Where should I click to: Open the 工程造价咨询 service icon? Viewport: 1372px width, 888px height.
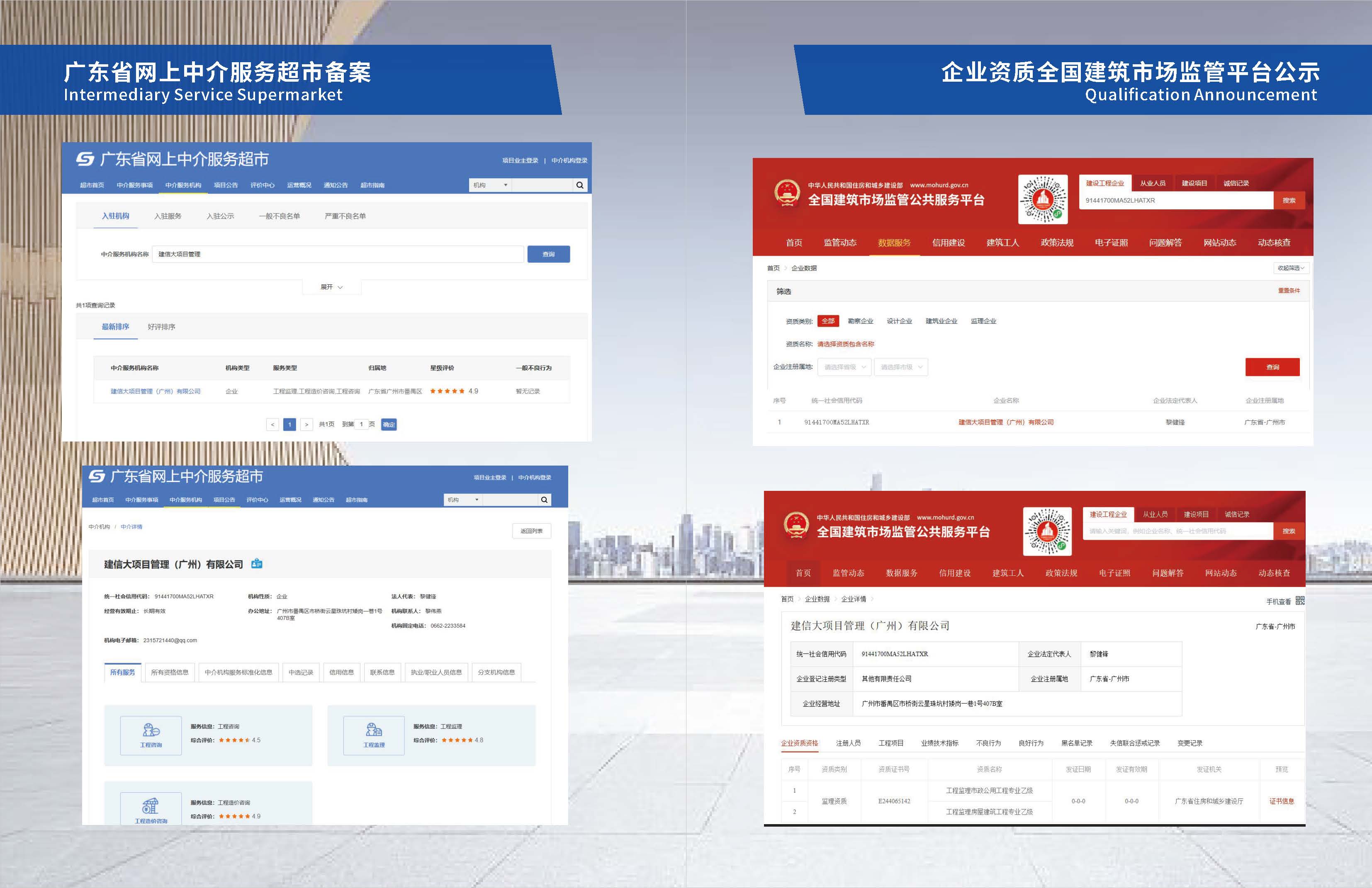151,808
